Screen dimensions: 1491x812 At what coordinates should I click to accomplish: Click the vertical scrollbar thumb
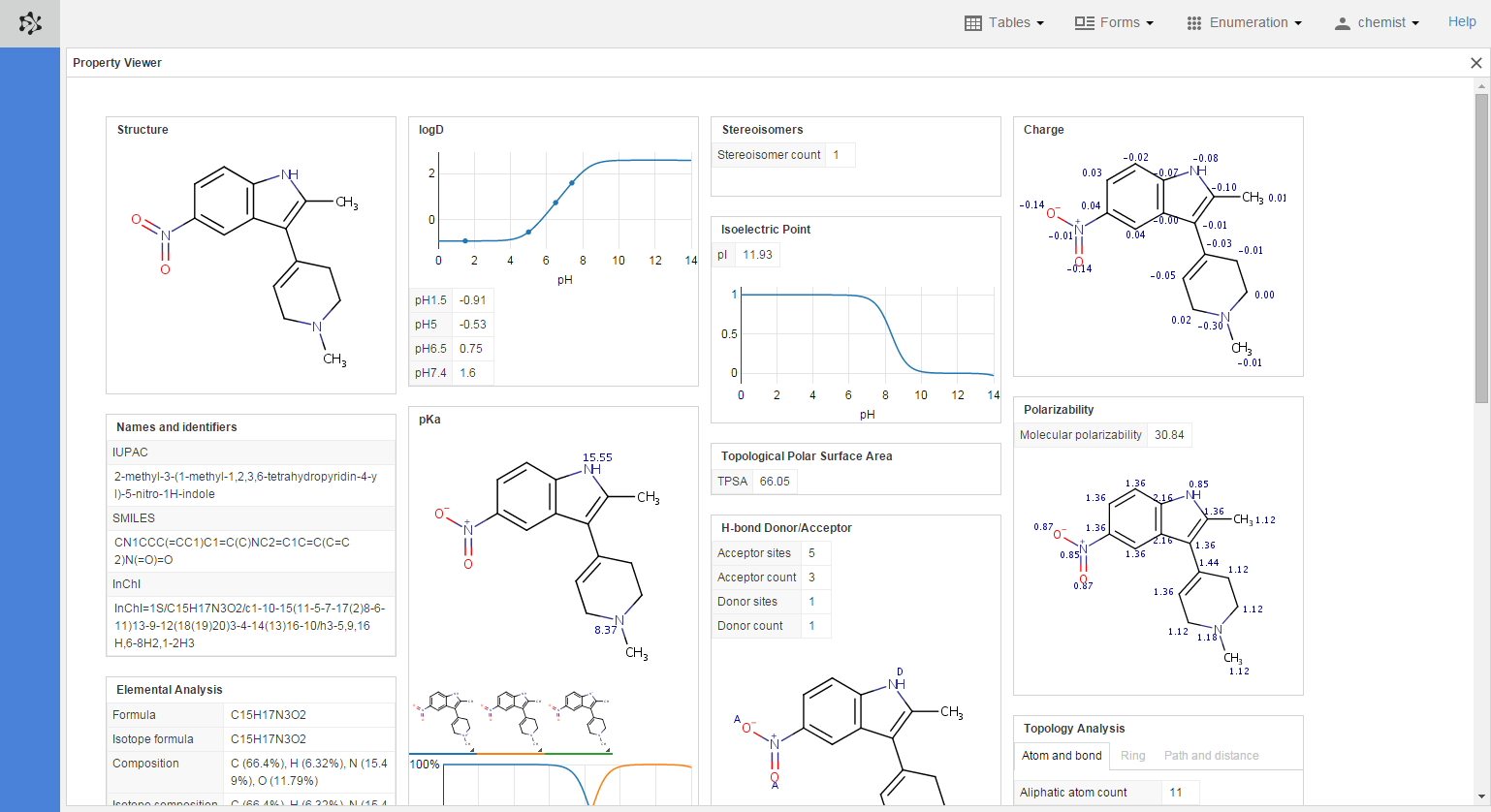[1481, 248]
